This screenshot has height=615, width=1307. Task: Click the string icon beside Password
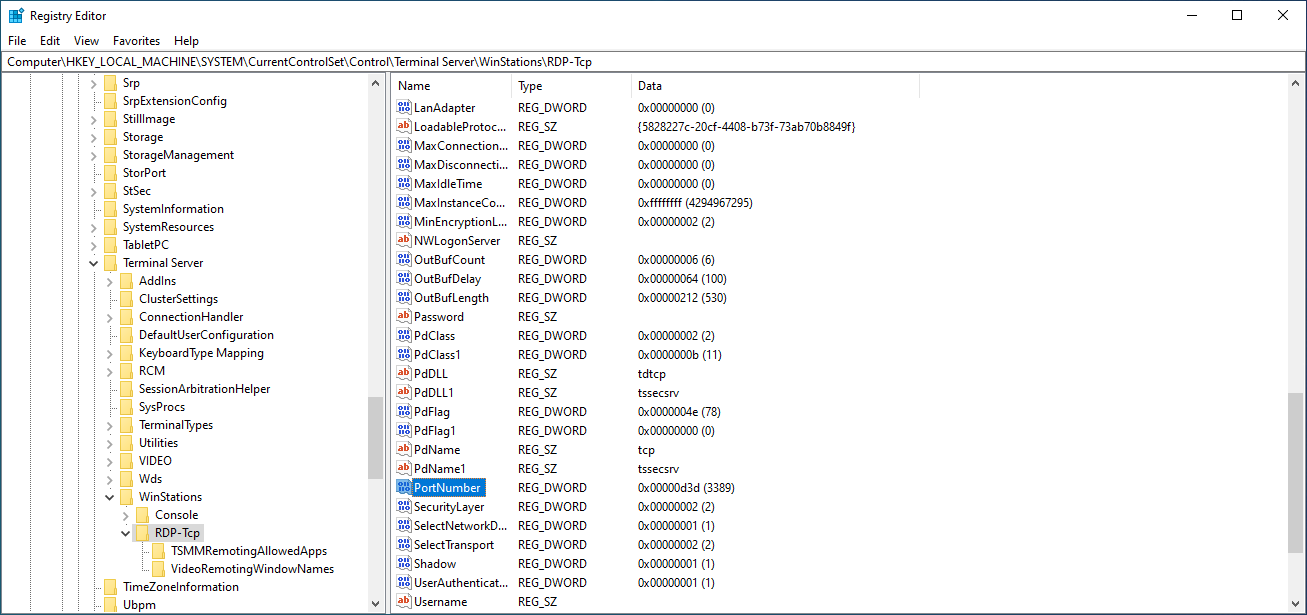tap(404, 316)
